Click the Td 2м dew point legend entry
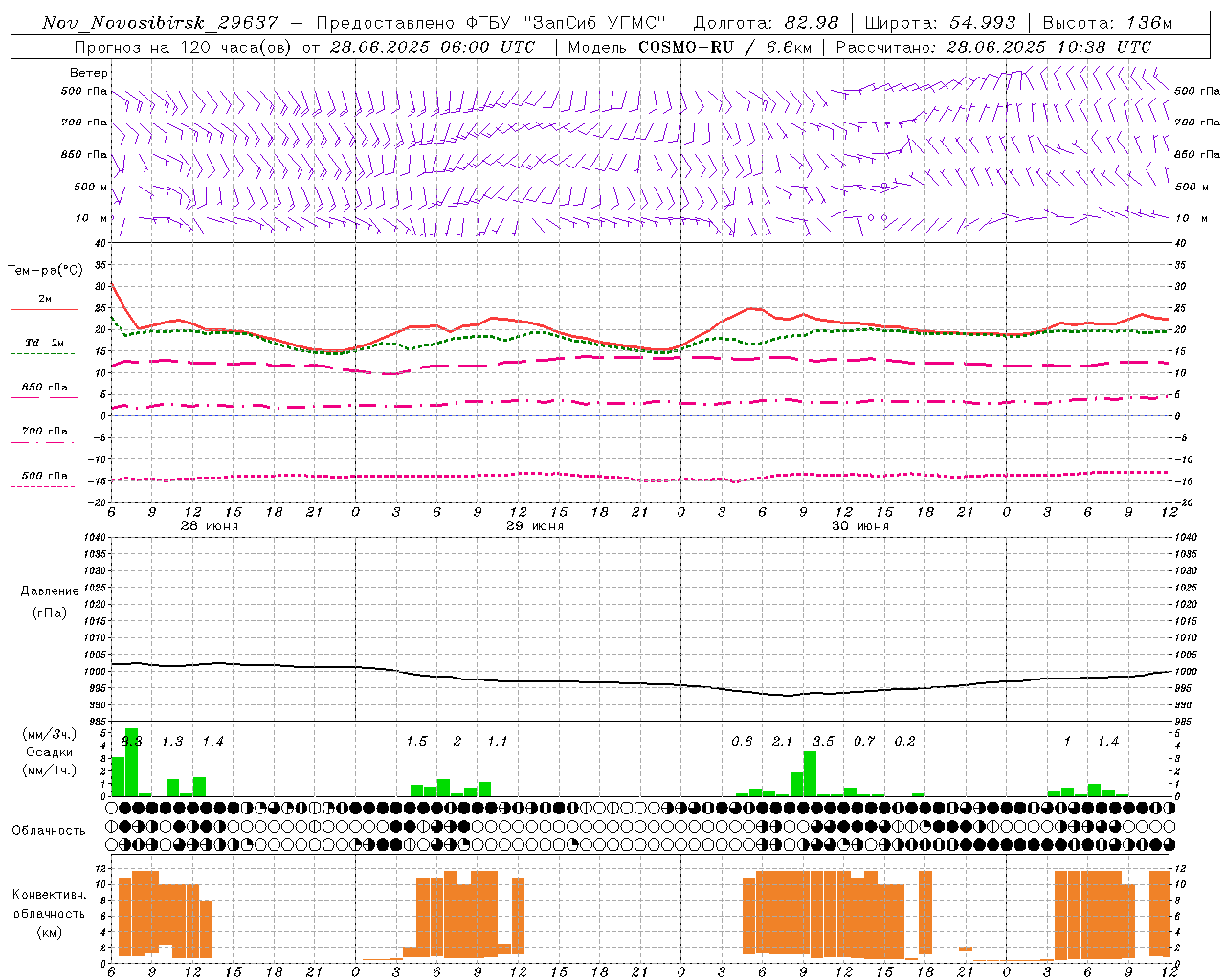Viewport: 1225px width, 980px height. click(x=45, y=343)
